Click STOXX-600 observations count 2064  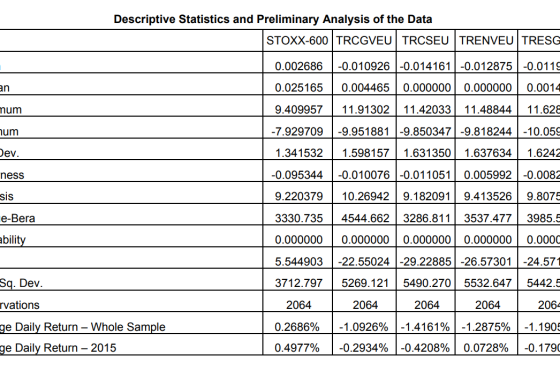pos(299,305)
